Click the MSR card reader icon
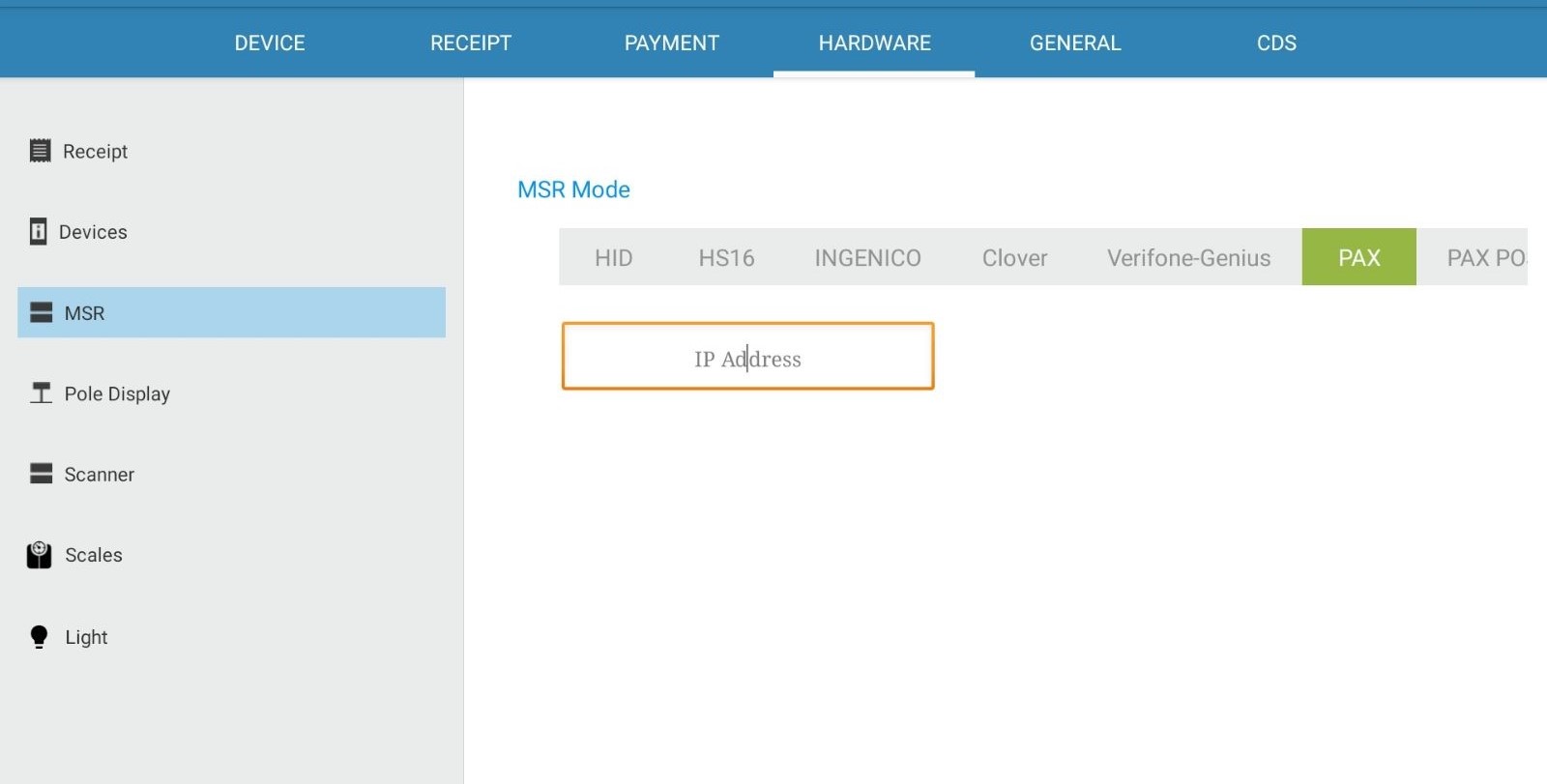The image size is (1547, 784). pyautogui.click(x=41, y=312)
